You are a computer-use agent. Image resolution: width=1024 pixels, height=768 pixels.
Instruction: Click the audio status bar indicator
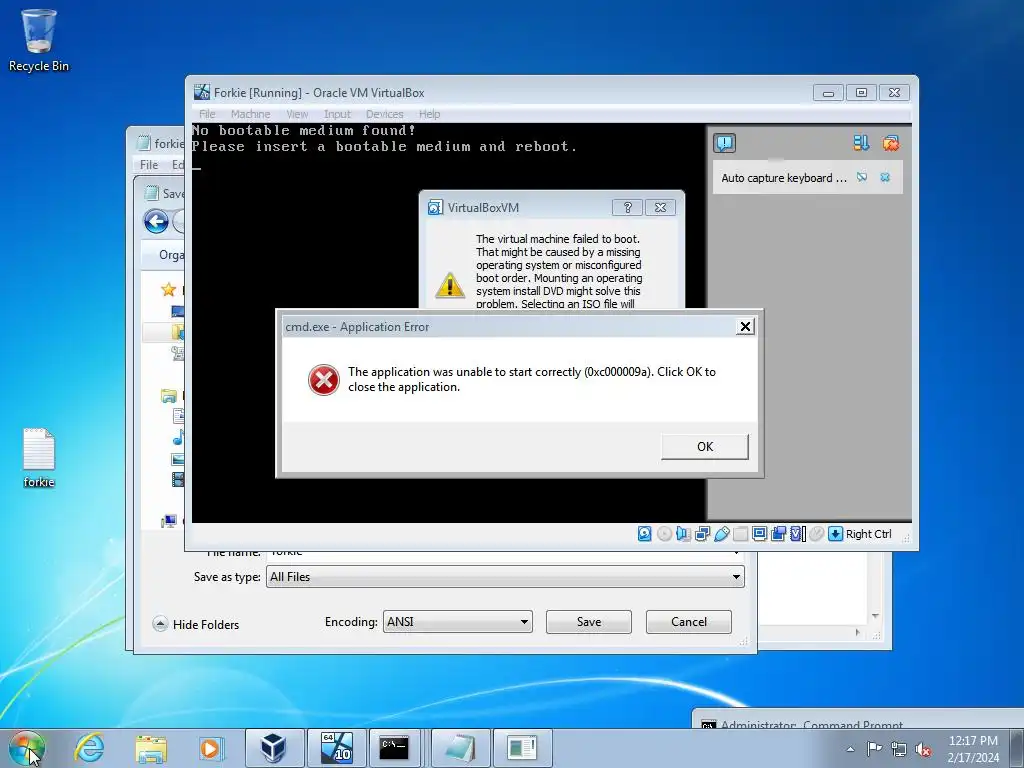683,534
